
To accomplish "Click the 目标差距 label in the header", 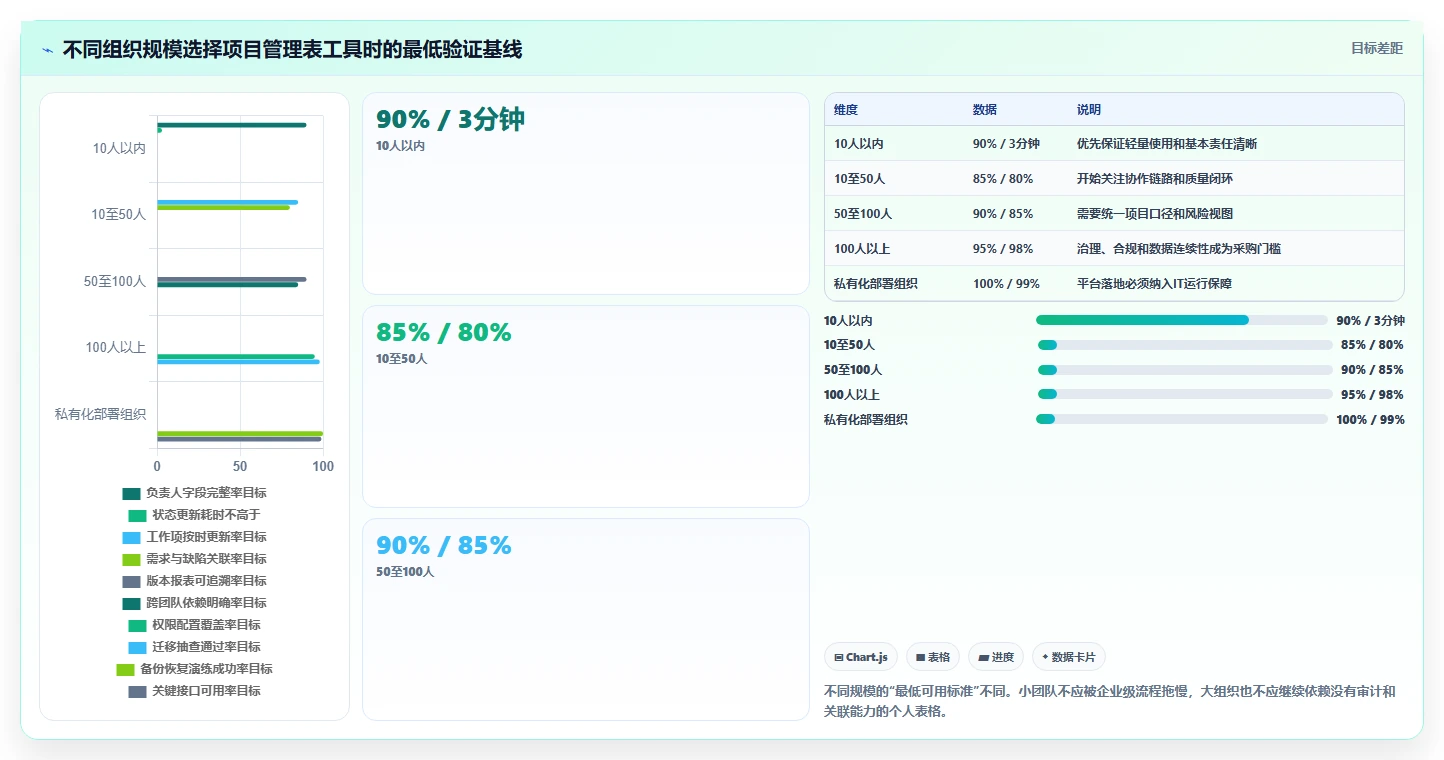I will pyautogui.click(x=1377, y=48).
